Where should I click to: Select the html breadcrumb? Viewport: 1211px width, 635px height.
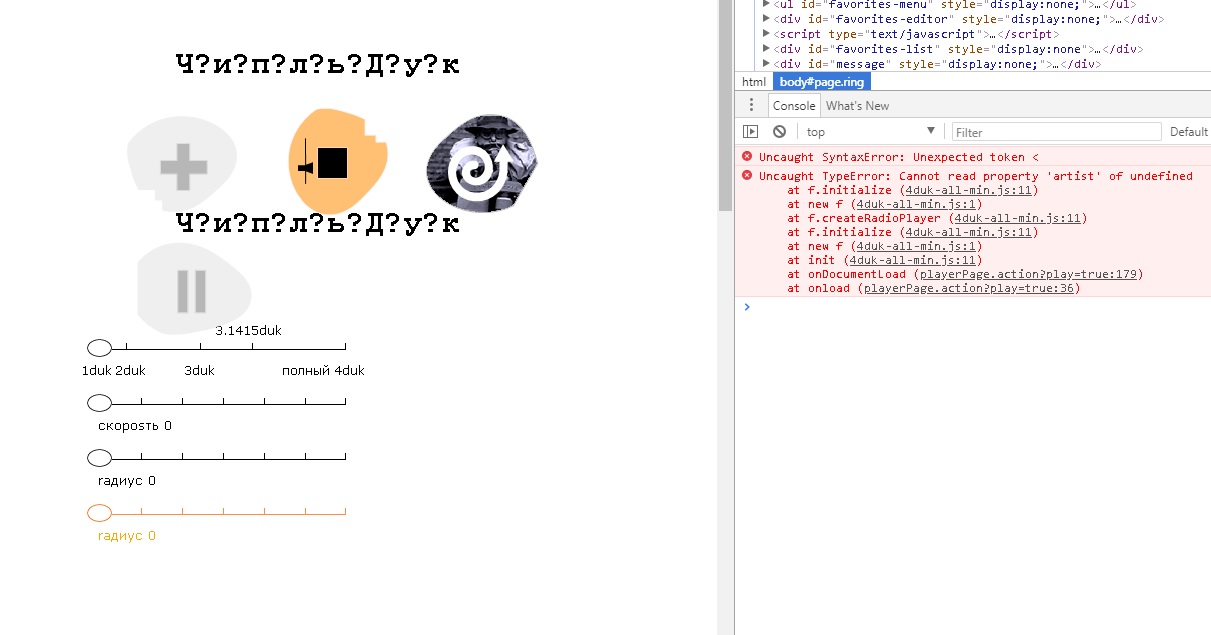point(754,82)
